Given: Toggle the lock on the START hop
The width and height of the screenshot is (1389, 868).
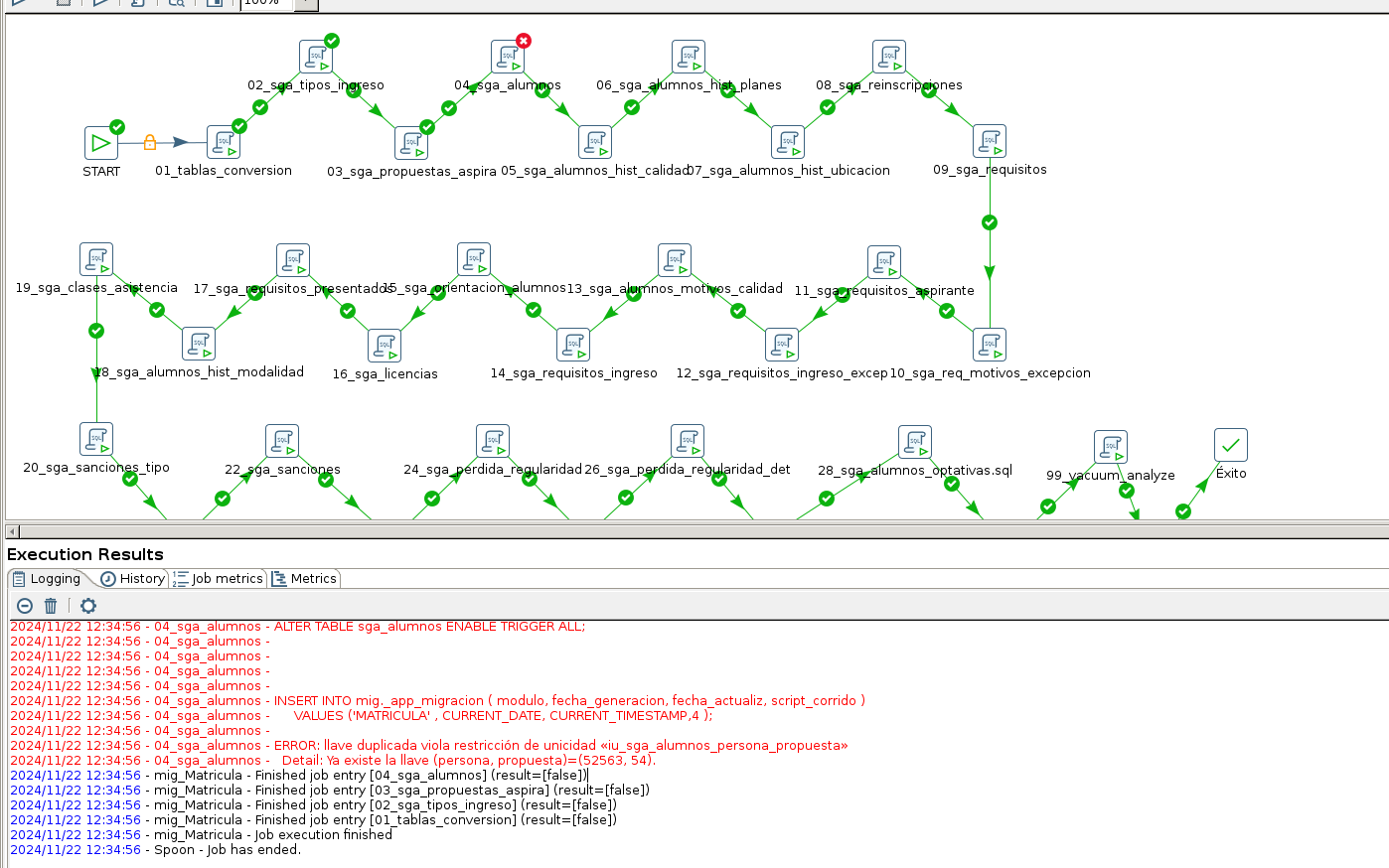Looking at the screenshot, I should click(150, 143).
